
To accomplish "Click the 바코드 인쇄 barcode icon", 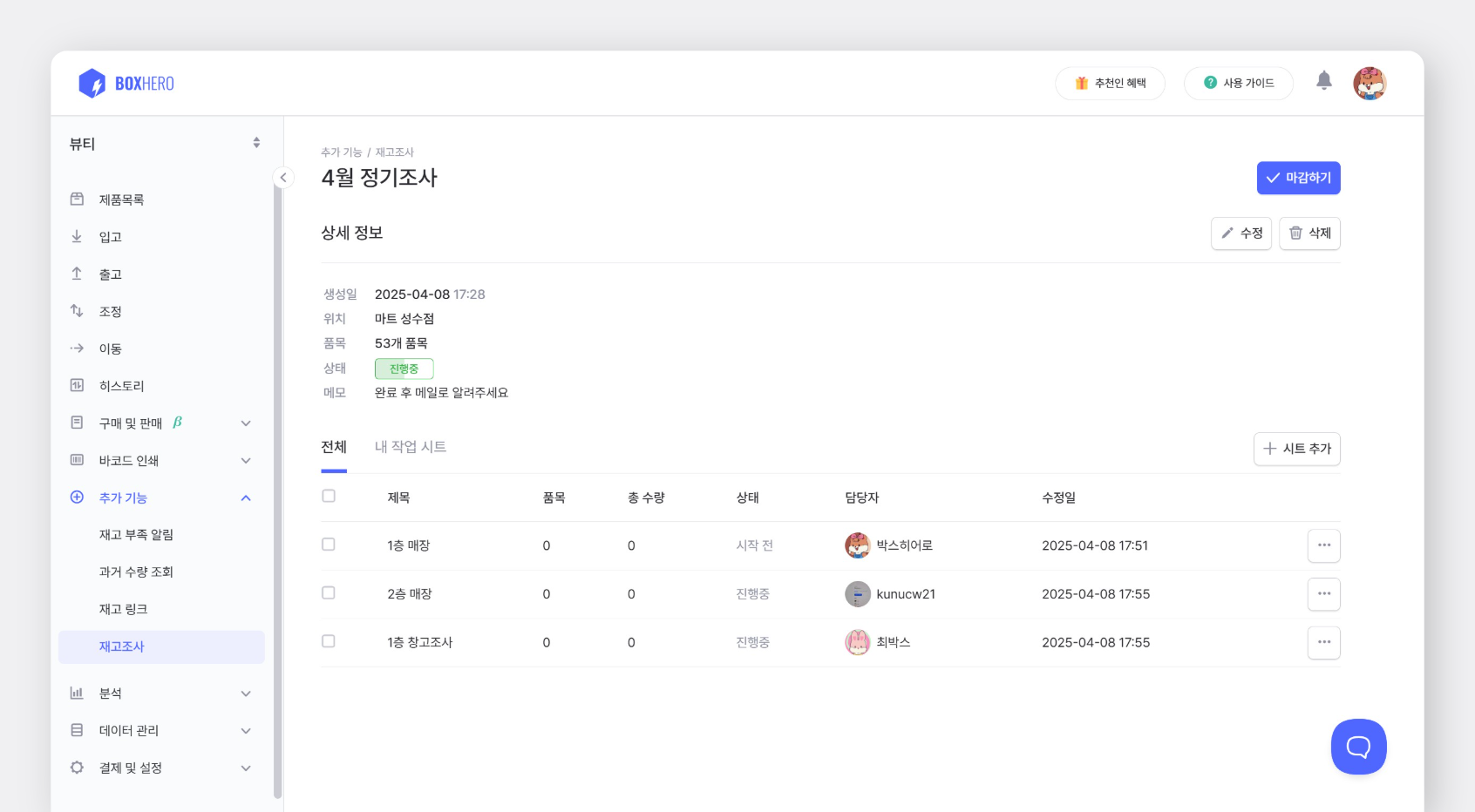I will pos(77,460).
